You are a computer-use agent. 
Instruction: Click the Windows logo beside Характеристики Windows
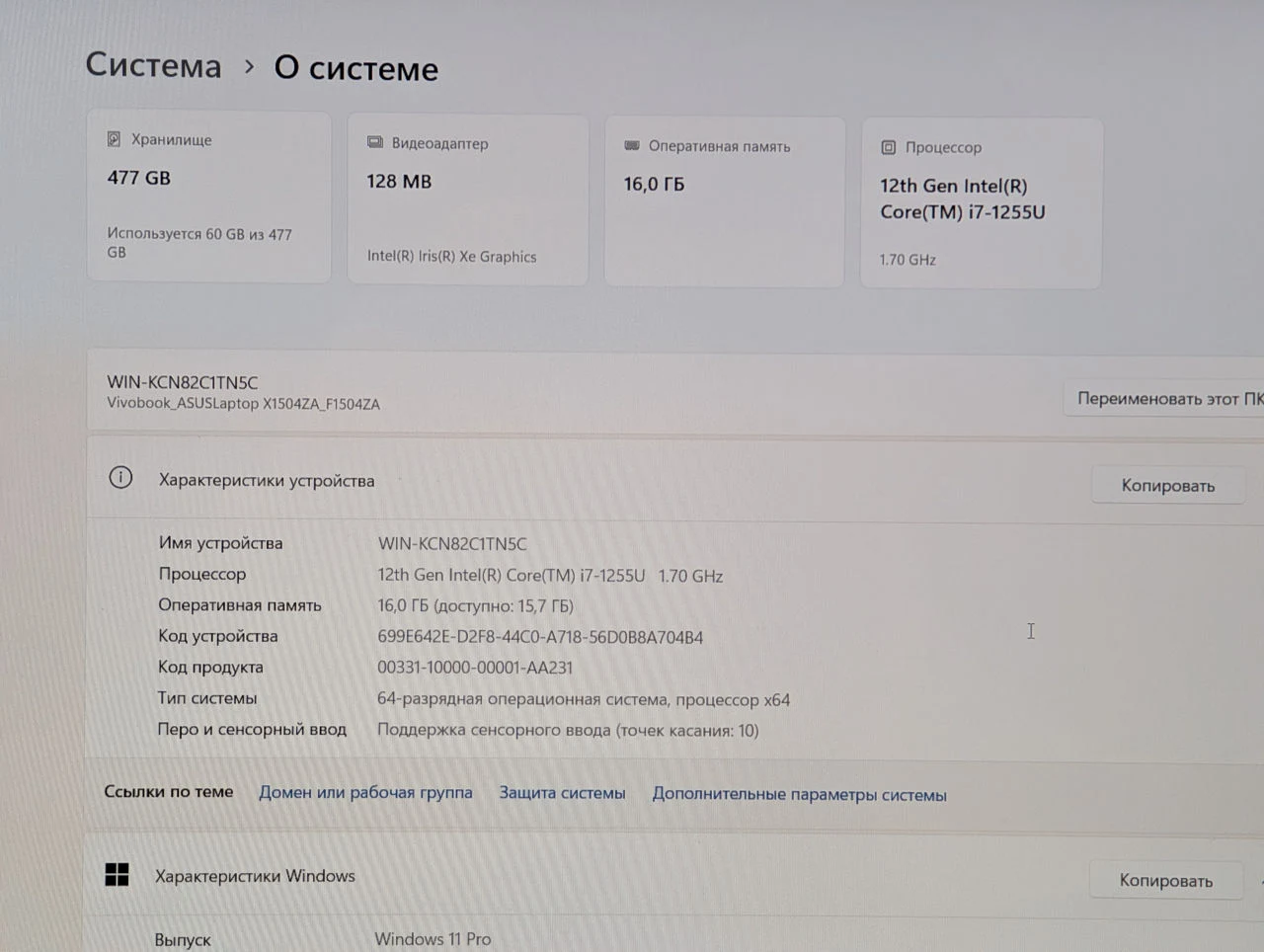[x=117, y=874]
